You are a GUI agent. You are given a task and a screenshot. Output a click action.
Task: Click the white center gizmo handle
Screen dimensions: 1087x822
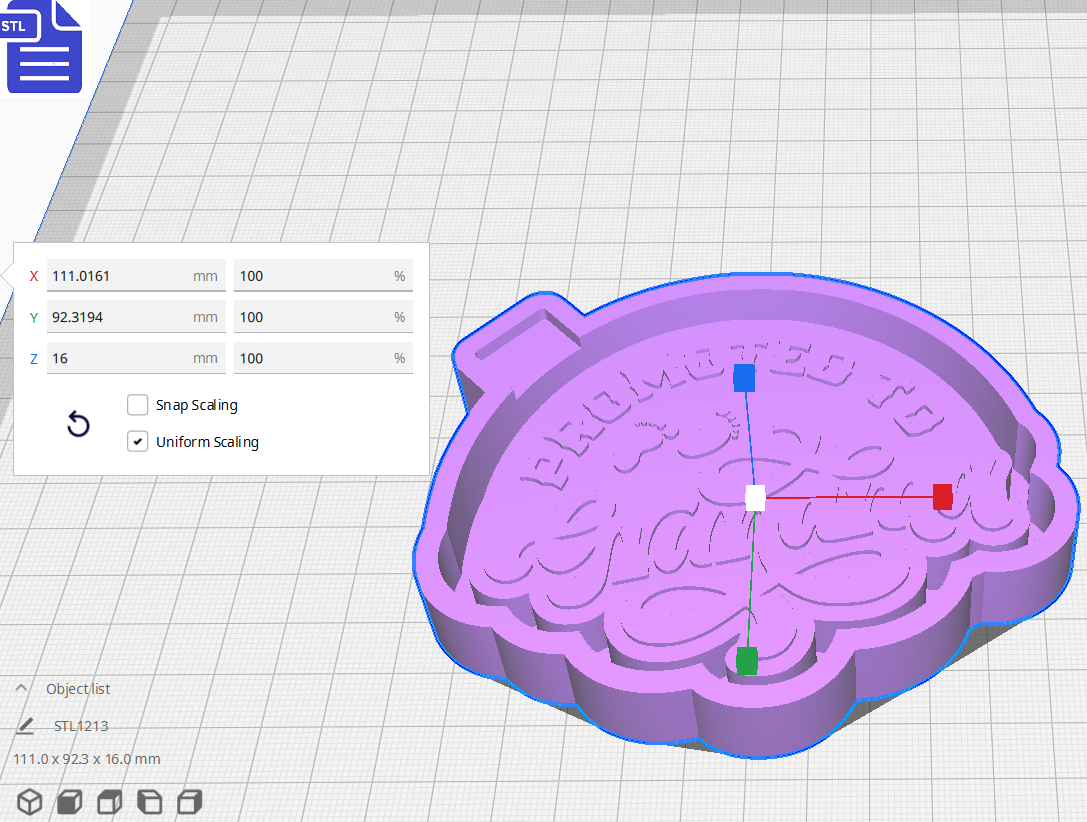click(755, 499)
